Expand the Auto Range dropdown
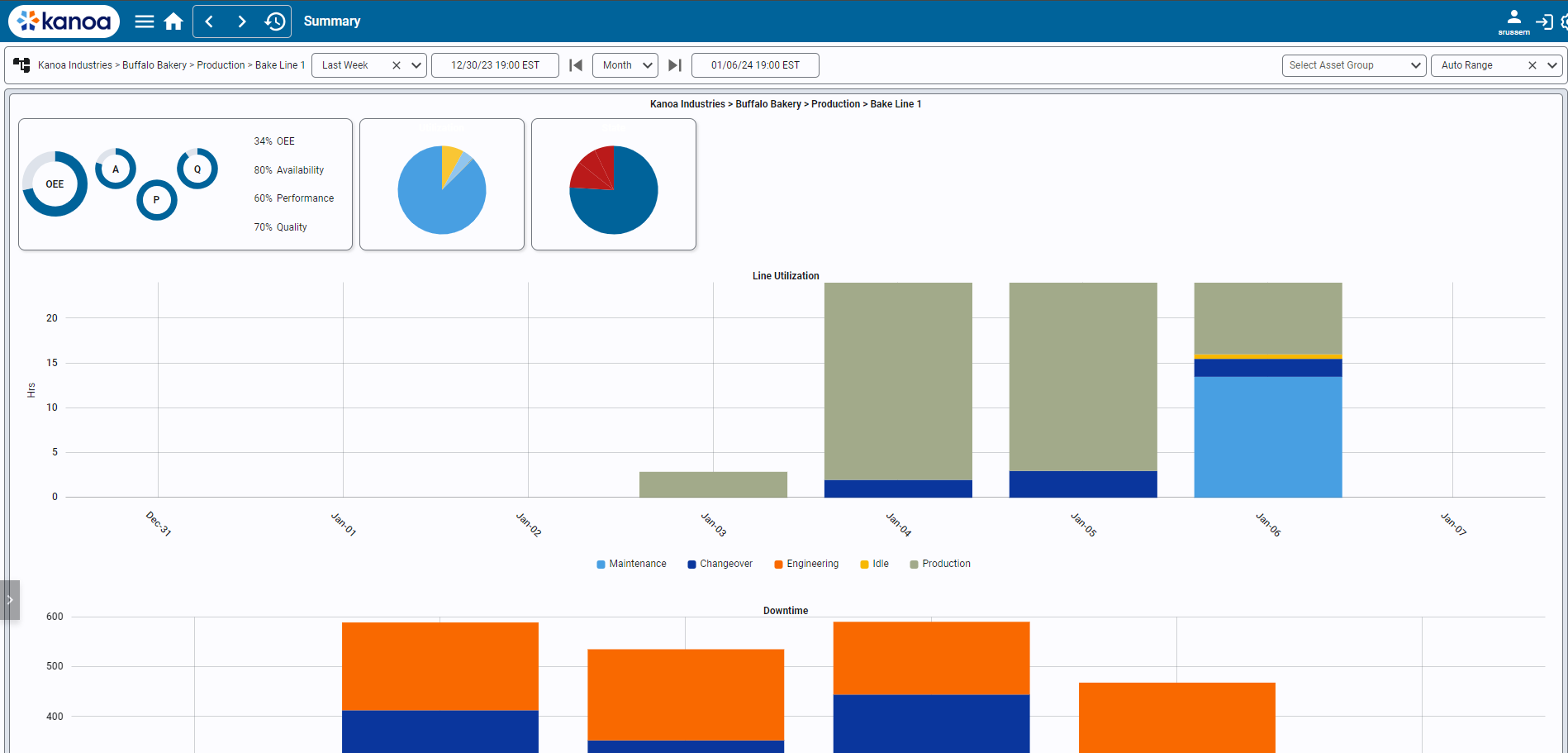This screenshot has width=1568, height=753. point(1552,65)
